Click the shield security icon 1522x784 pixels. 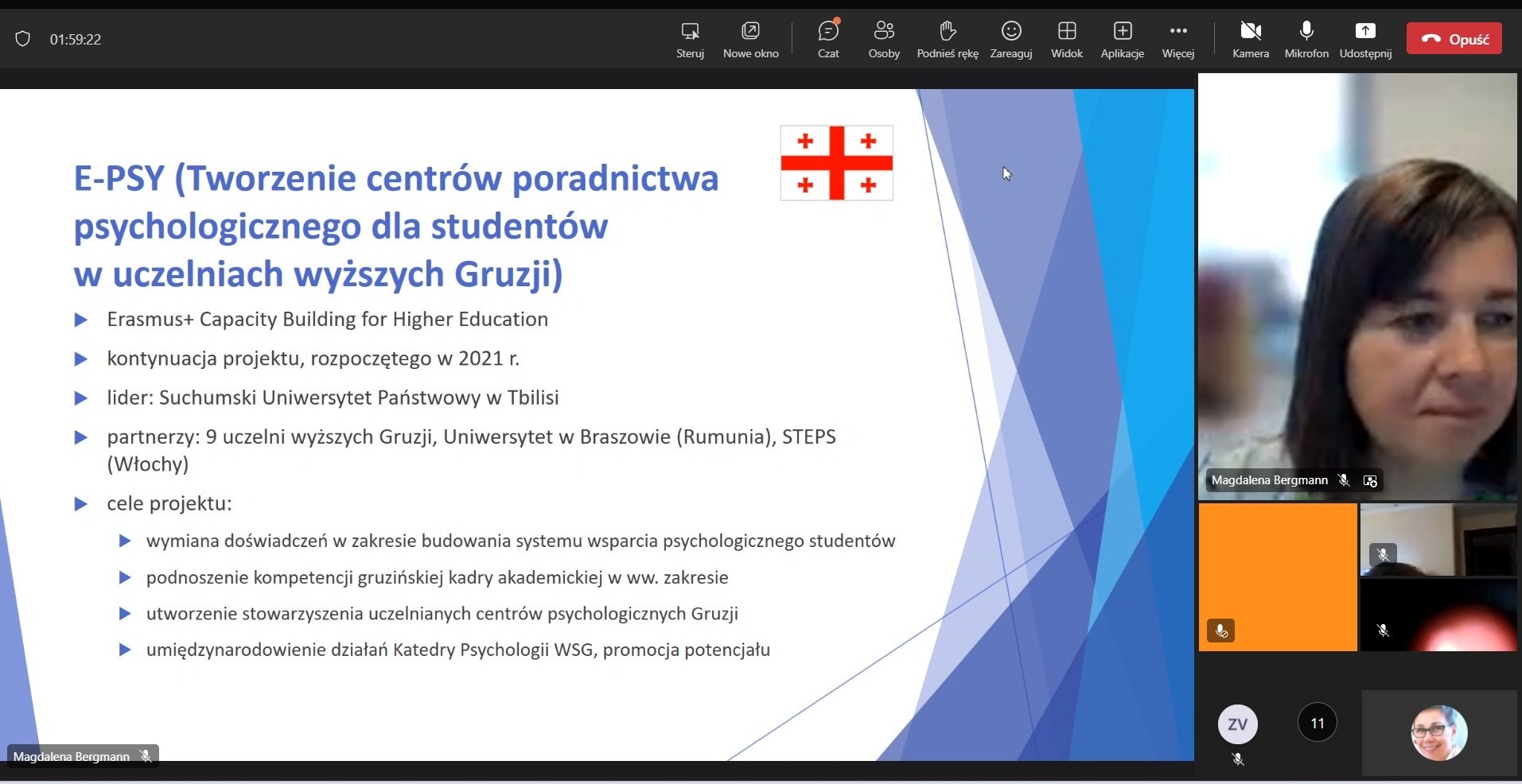(x=23, y=39)
